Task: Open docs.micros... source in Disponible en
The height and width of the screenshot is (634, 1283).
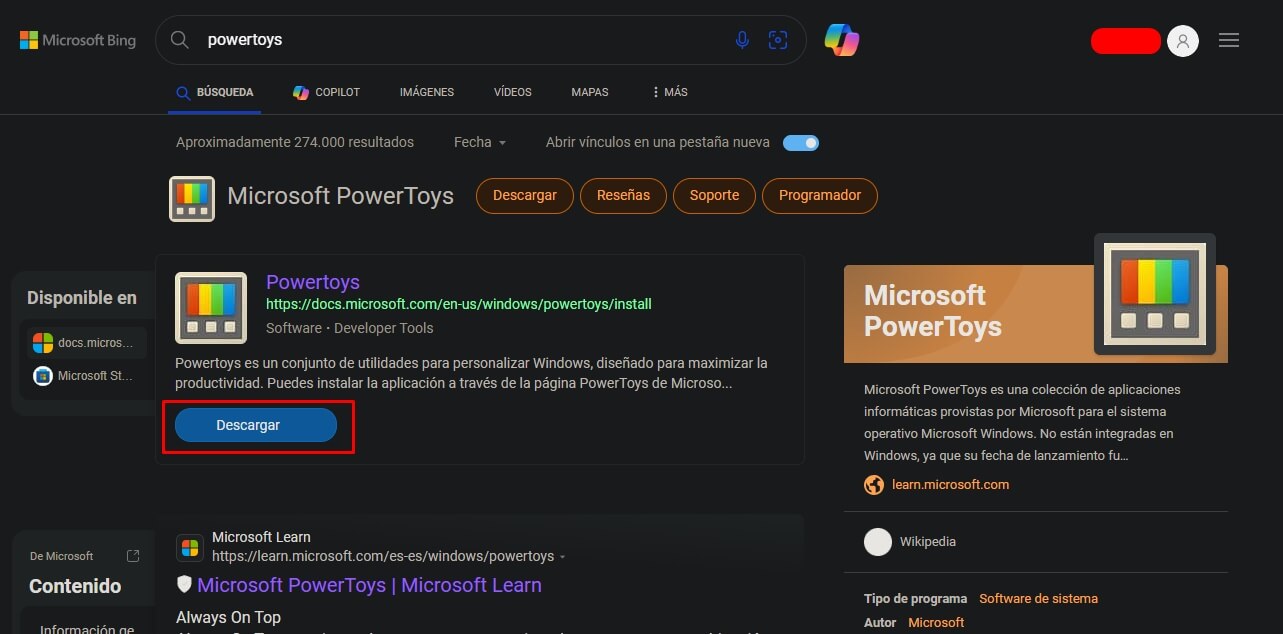Action: (84, 343)
